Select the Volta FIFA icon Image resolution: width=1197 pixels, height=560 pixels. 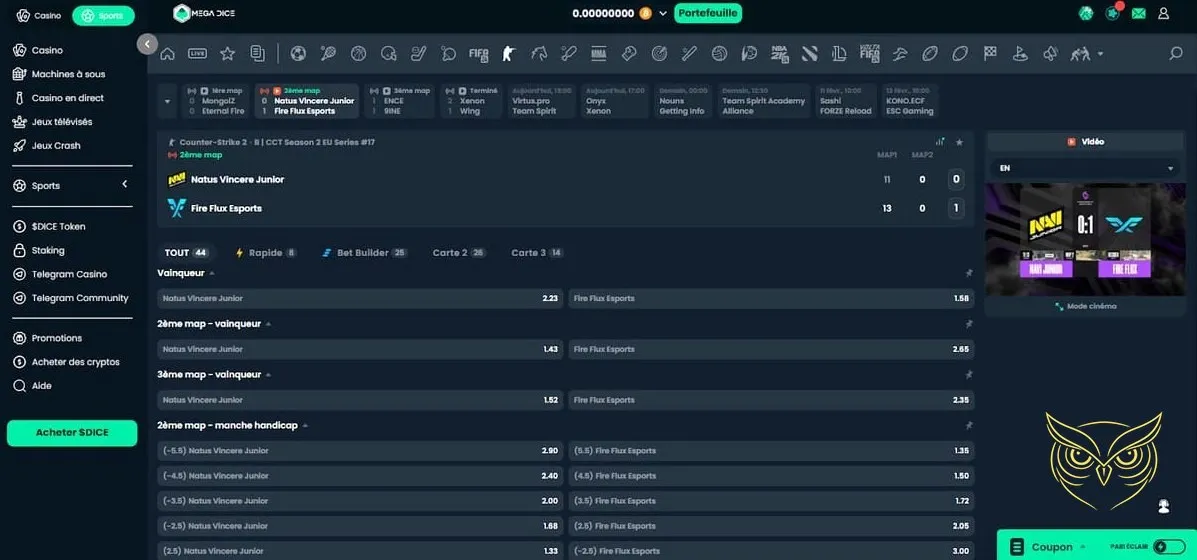[x=870, y=53]
